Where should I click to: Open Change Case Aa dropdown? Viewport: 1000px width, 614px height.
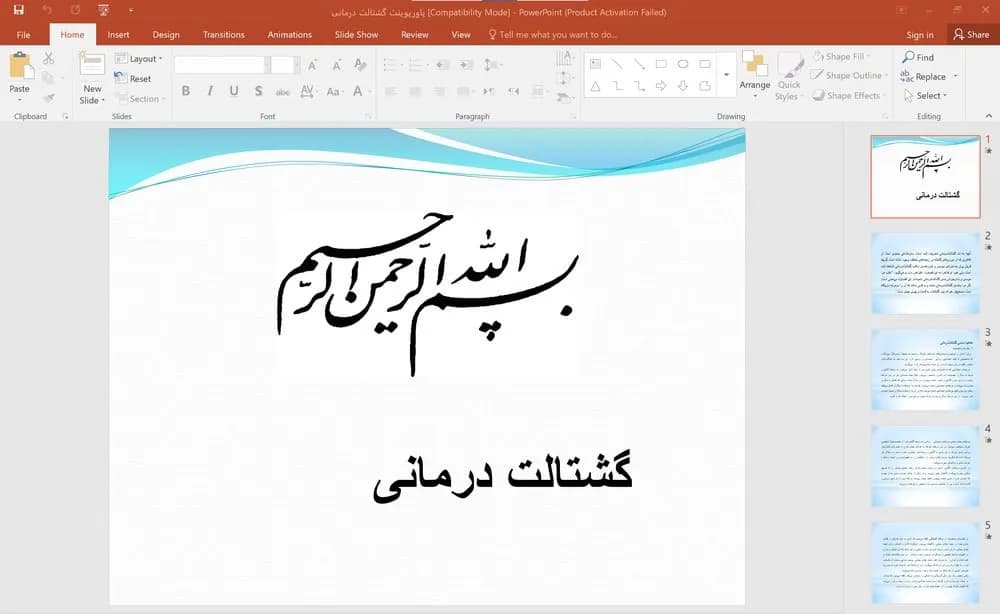334,92
